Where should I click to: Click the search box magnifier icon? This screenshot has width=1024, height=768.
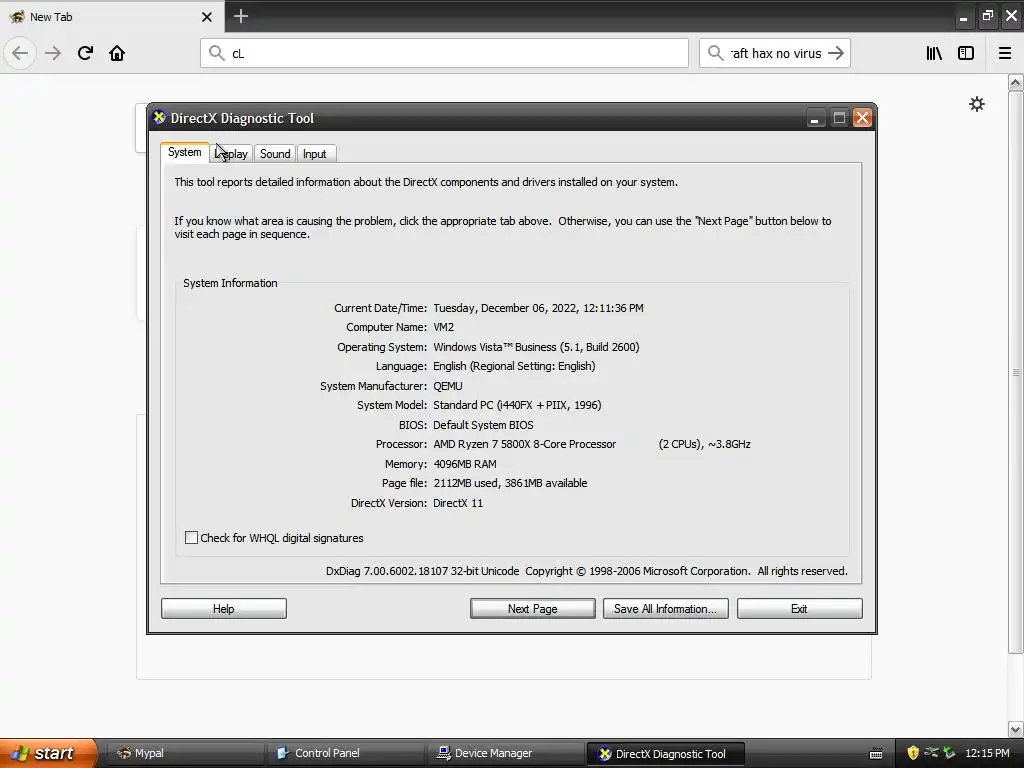[x=716, y=53]
